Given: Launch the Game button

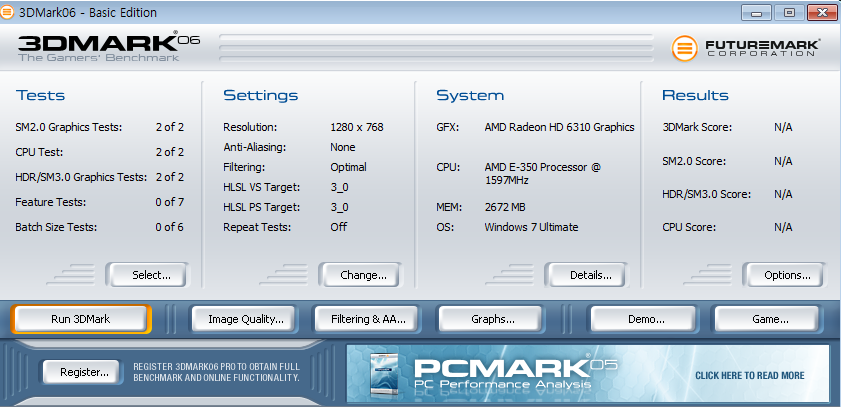Looking at the screenshot, I should [x=768, y=319].
